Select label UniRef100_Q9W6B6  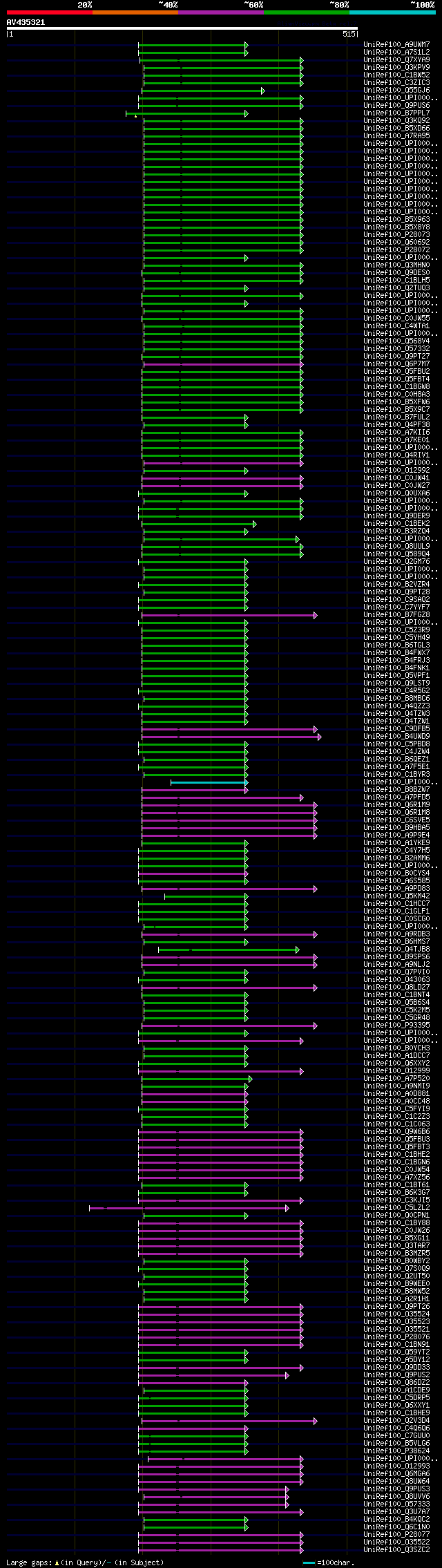tap(396, 1132)
